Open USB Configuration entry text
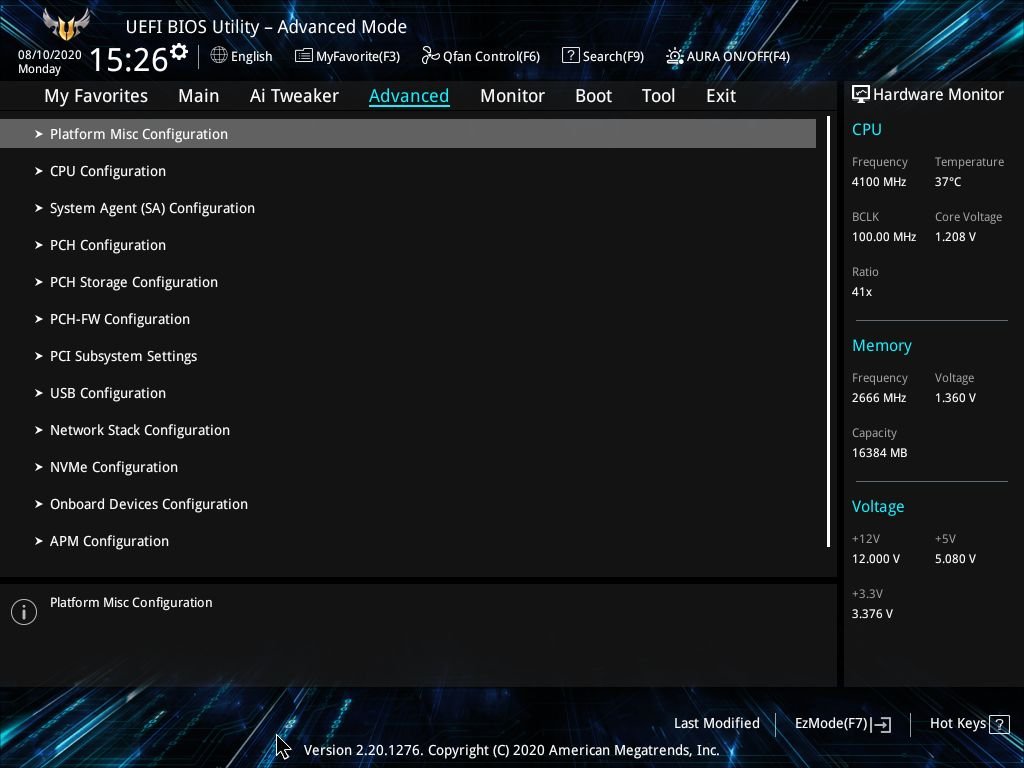The image size is (1024, 768). (x=108, y=393)
